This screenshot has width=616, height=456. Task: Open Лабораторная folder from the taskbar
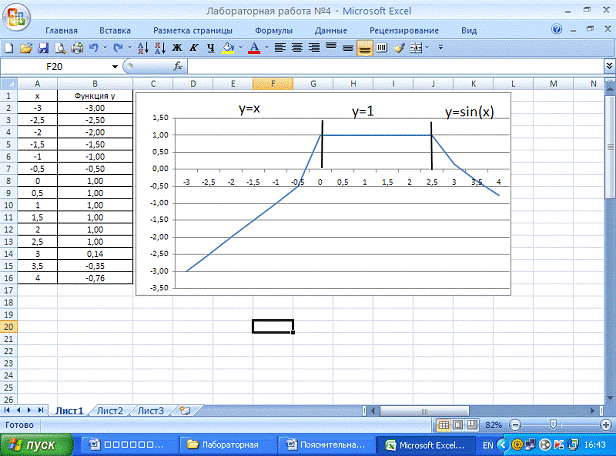click(228, 444)
